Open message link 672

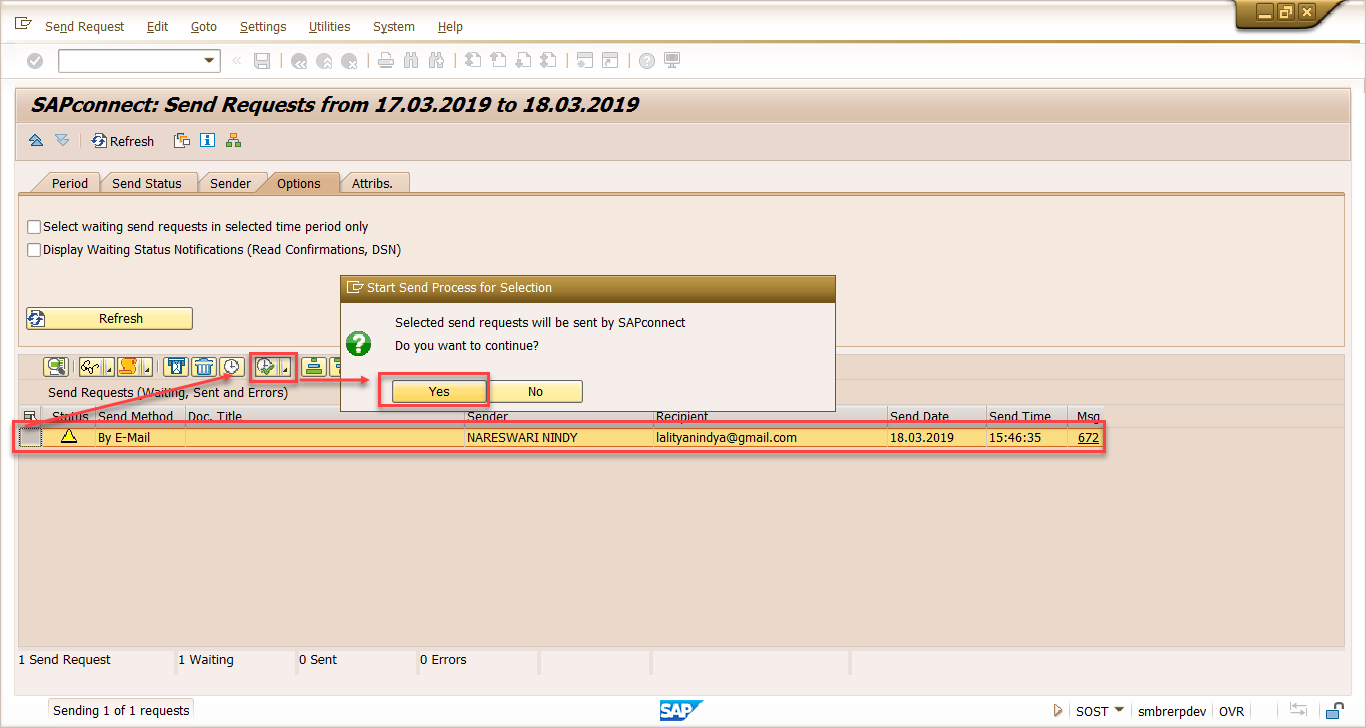(1088, 438)
